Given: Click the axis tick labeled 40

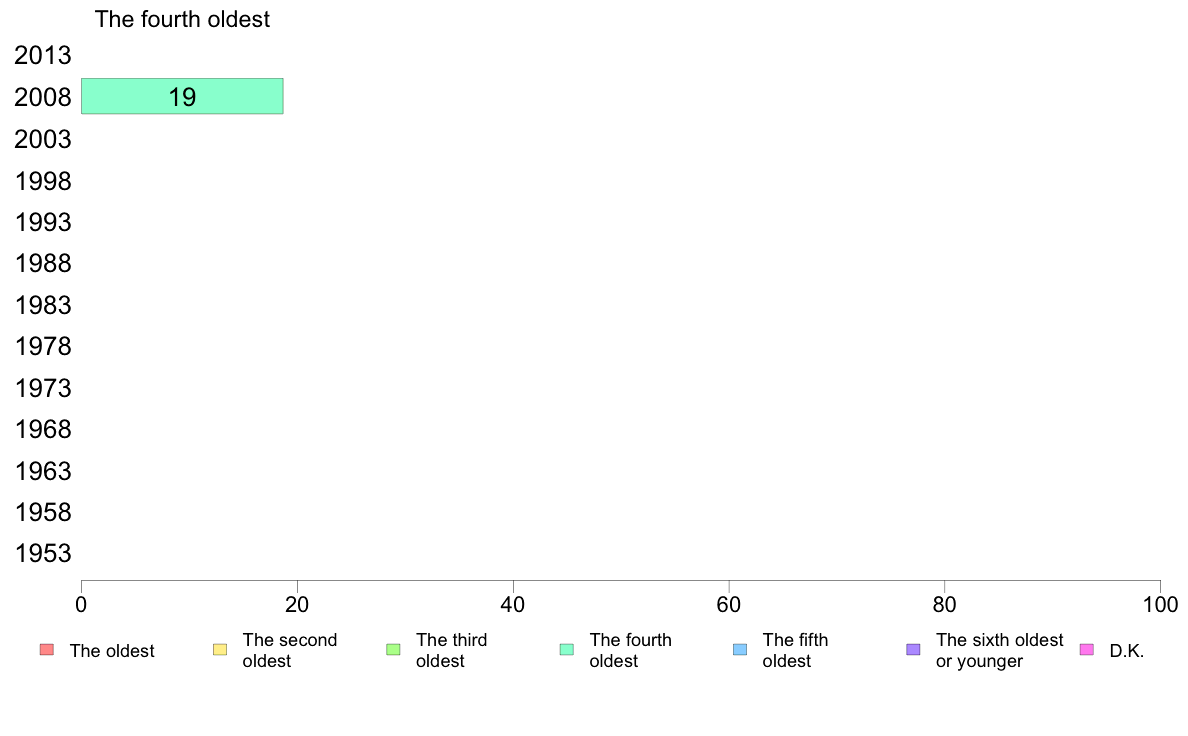Looking at the screenshot, I should 513,604.
